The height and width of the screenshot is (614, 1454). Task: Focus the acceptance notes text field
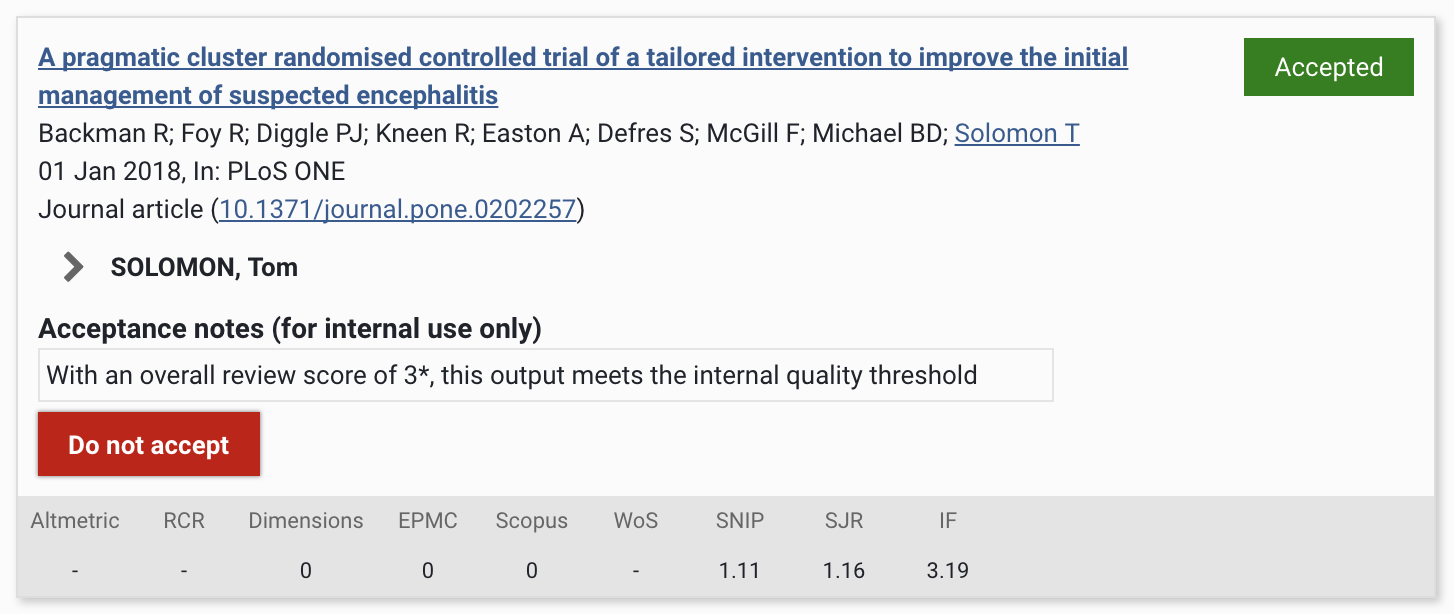coord(545,375)
